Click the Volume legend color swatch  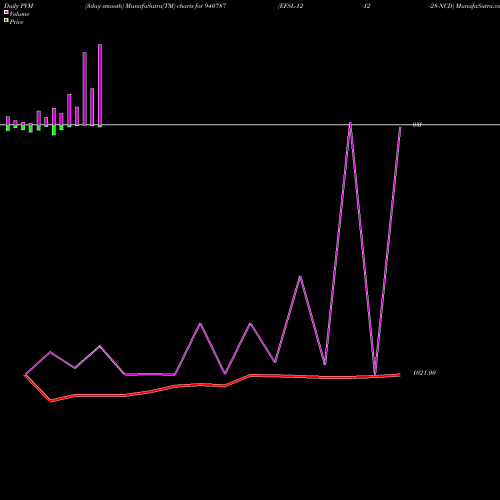(x=6, y=12)
